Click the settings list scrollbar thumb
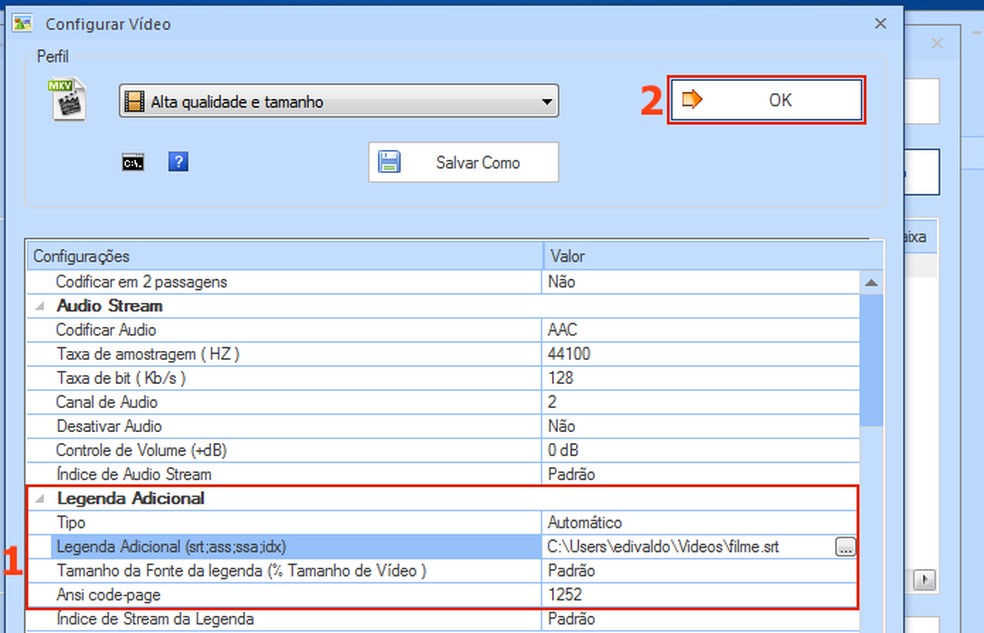984x633 pixels. [871, 360]
